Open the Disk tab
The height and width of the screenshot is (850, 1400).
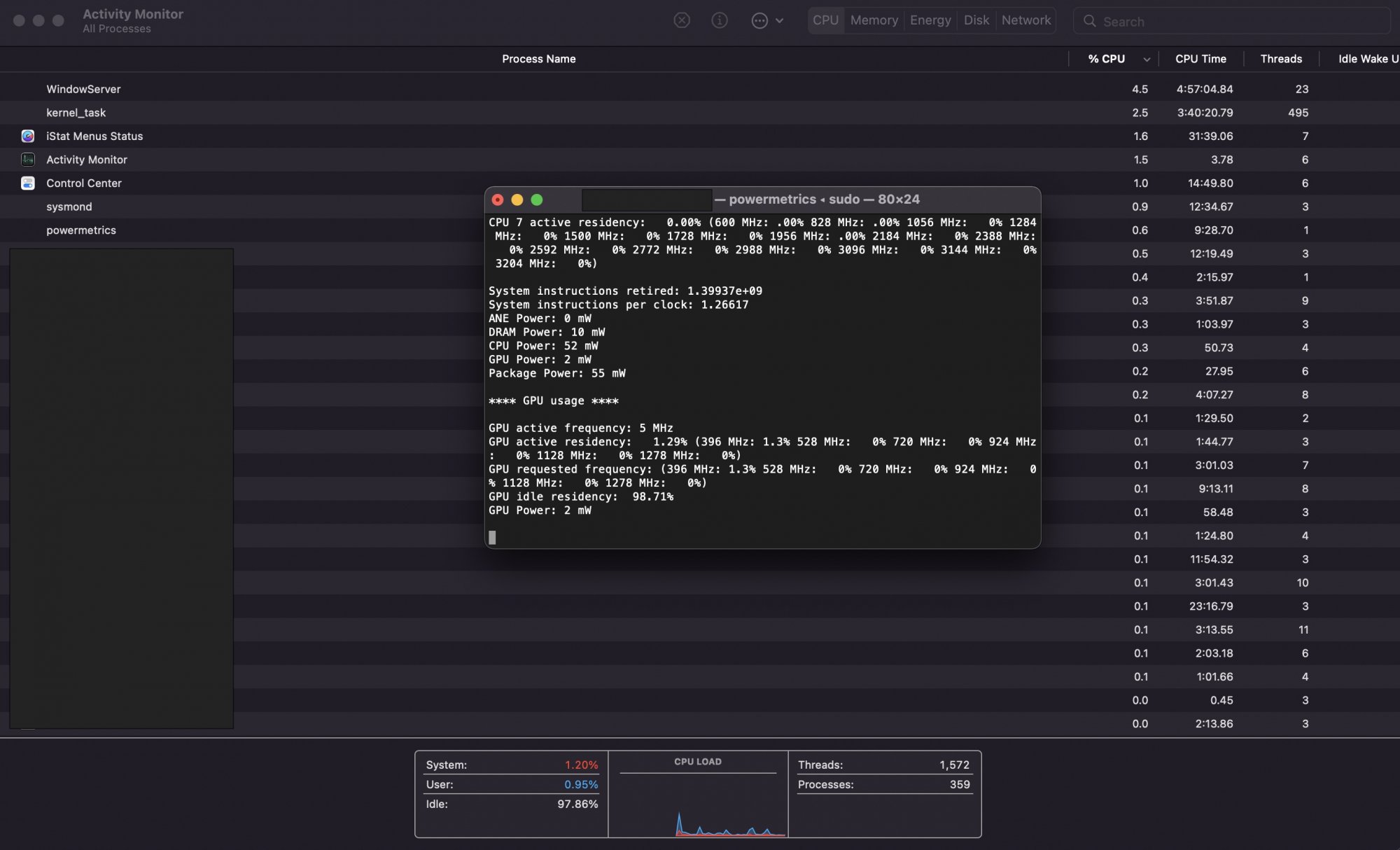976,20
